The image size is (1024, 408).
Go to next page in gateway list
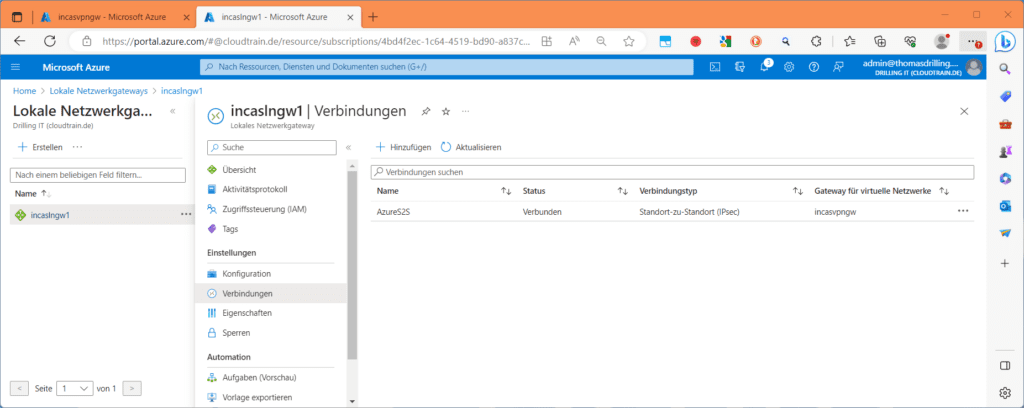pyautogui.click(x=133, y=388)
